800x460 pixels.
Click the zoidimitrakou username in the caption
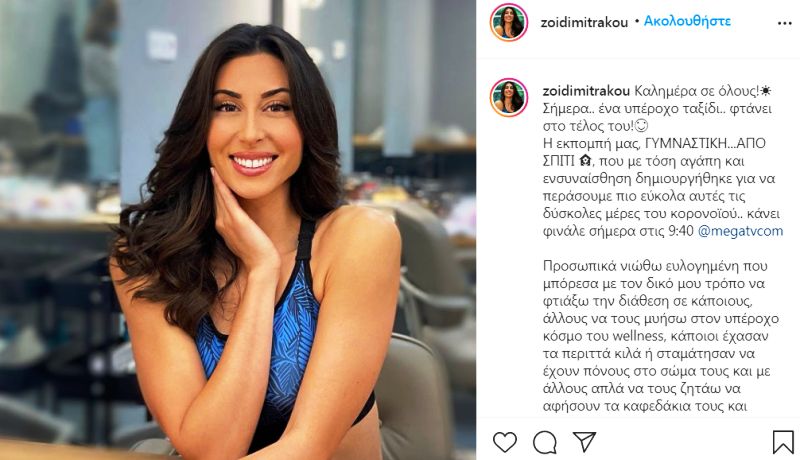click(x=586, y=91)
